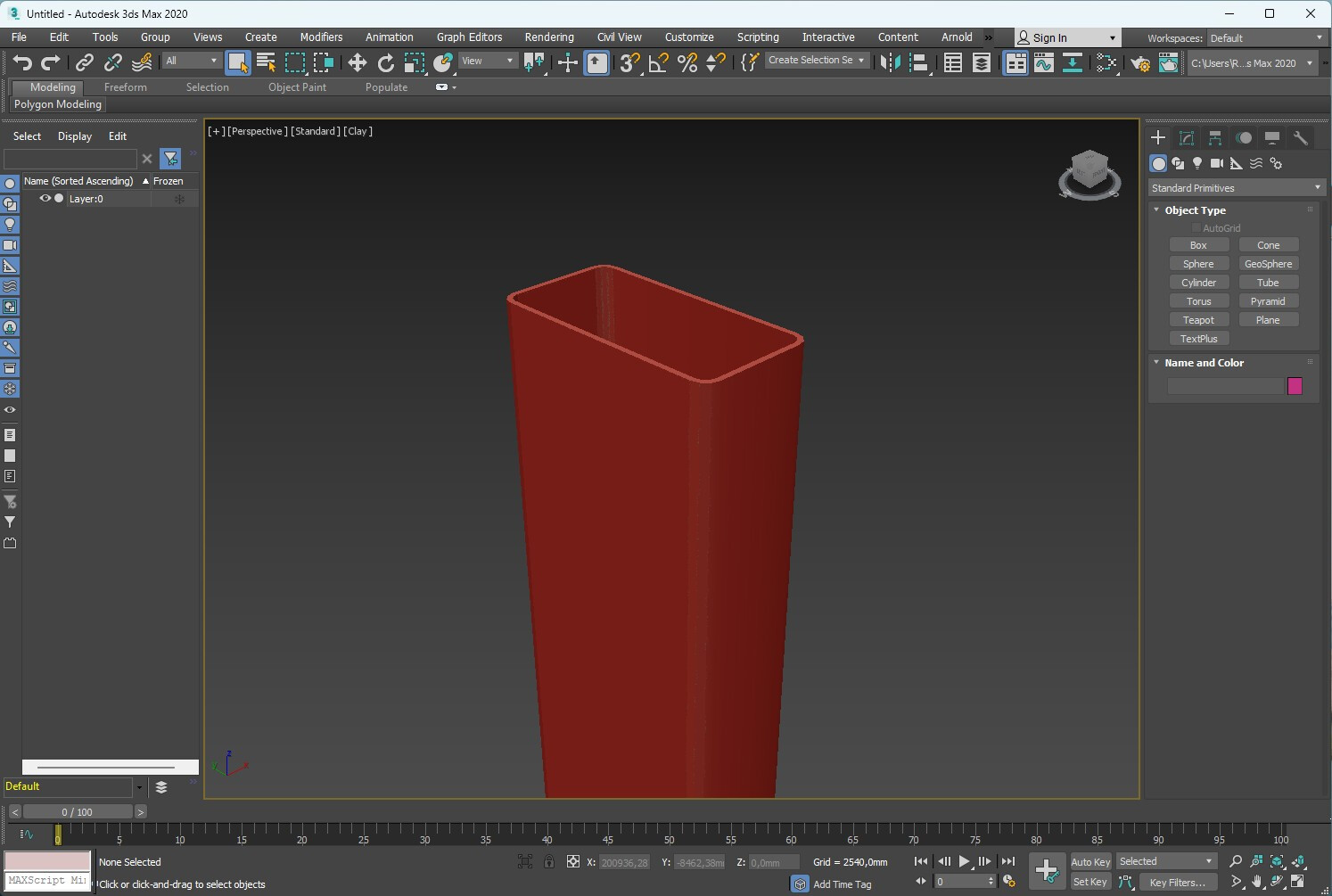
Task: Switch to the Freeform ribbon tab
Action: (x=126, y=87)
